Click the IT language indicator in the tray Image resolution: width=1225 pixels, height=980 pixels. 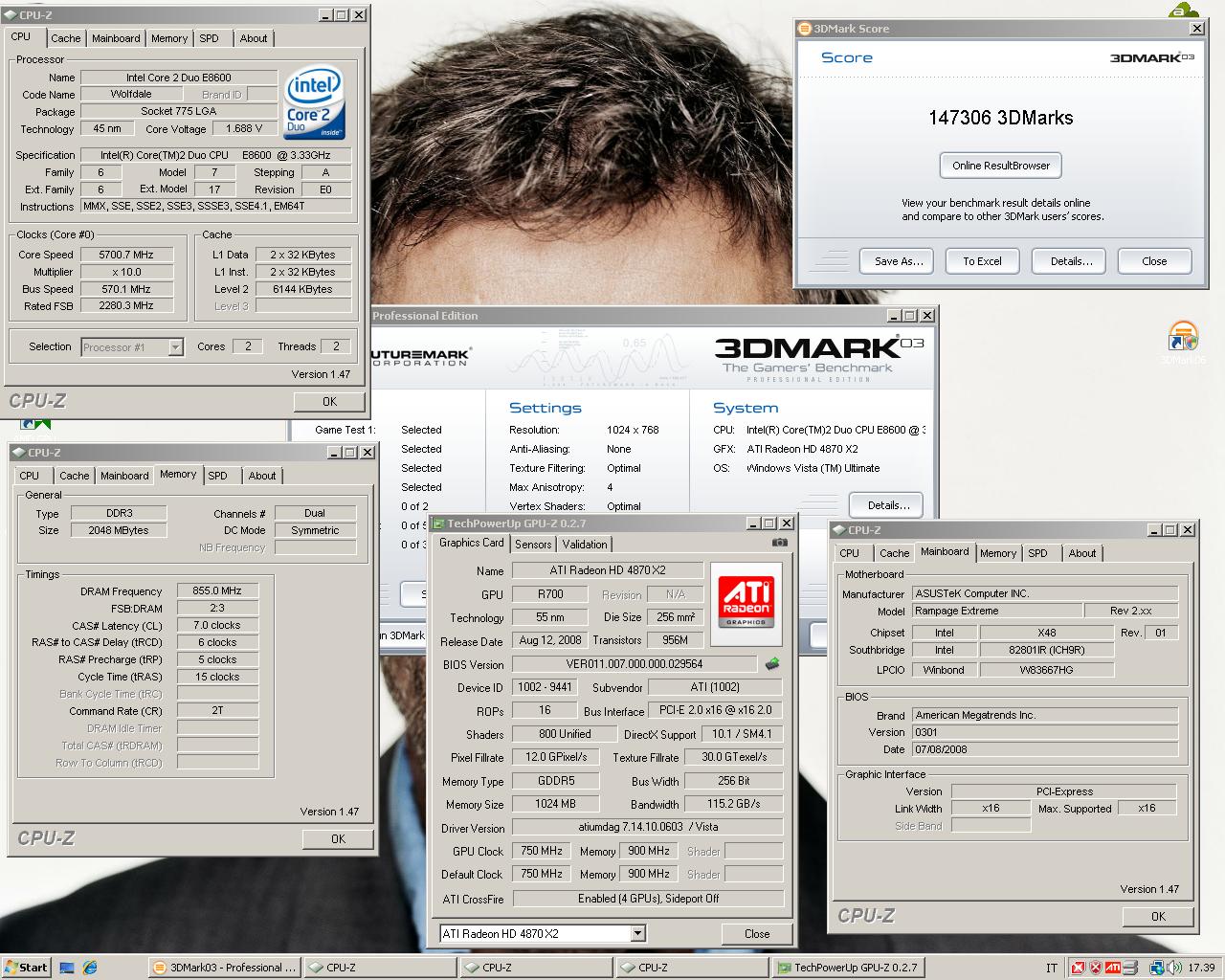coord(1053,968)
